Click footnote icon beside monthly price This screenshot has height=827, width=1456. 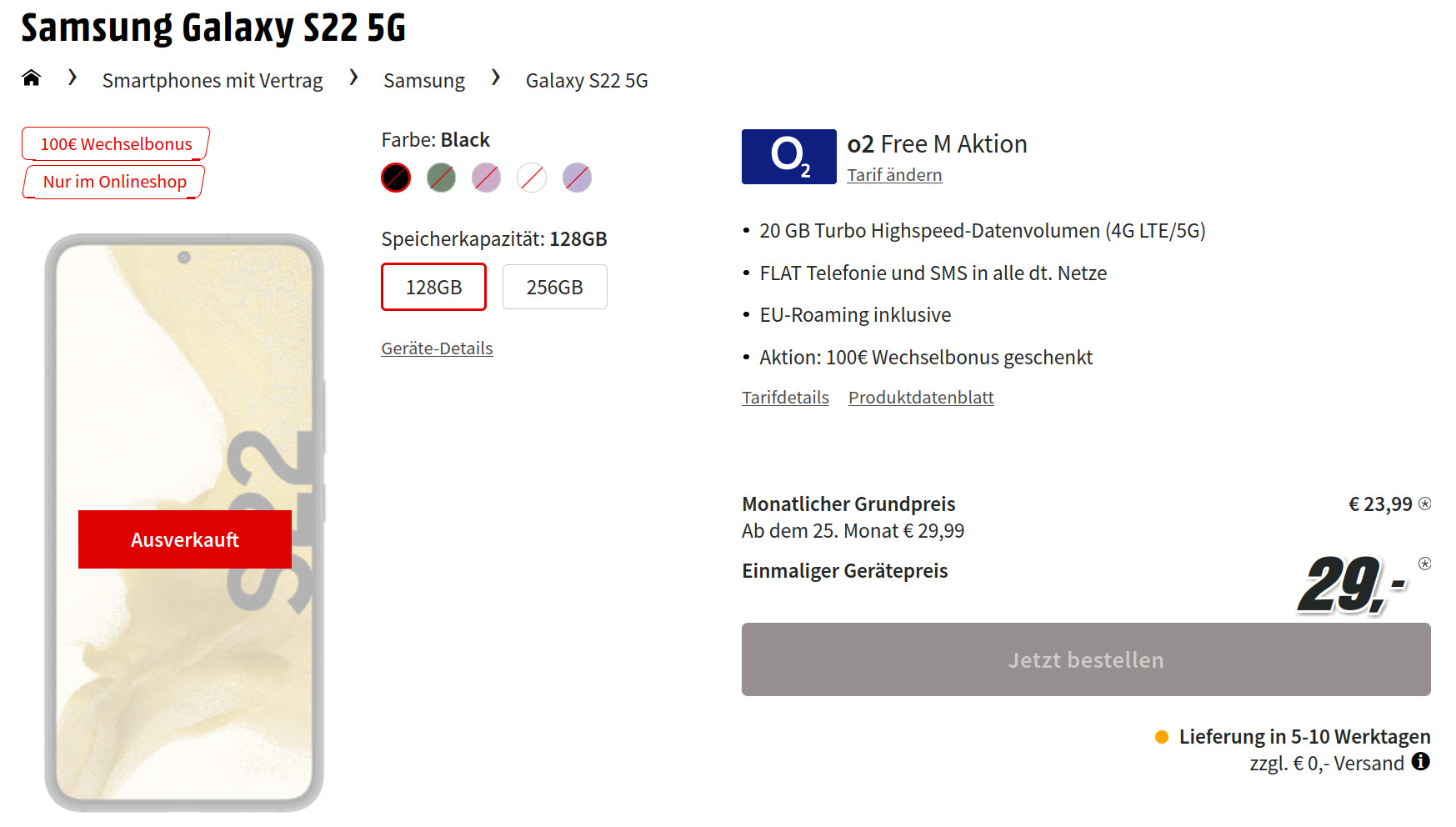point(1425,504)
